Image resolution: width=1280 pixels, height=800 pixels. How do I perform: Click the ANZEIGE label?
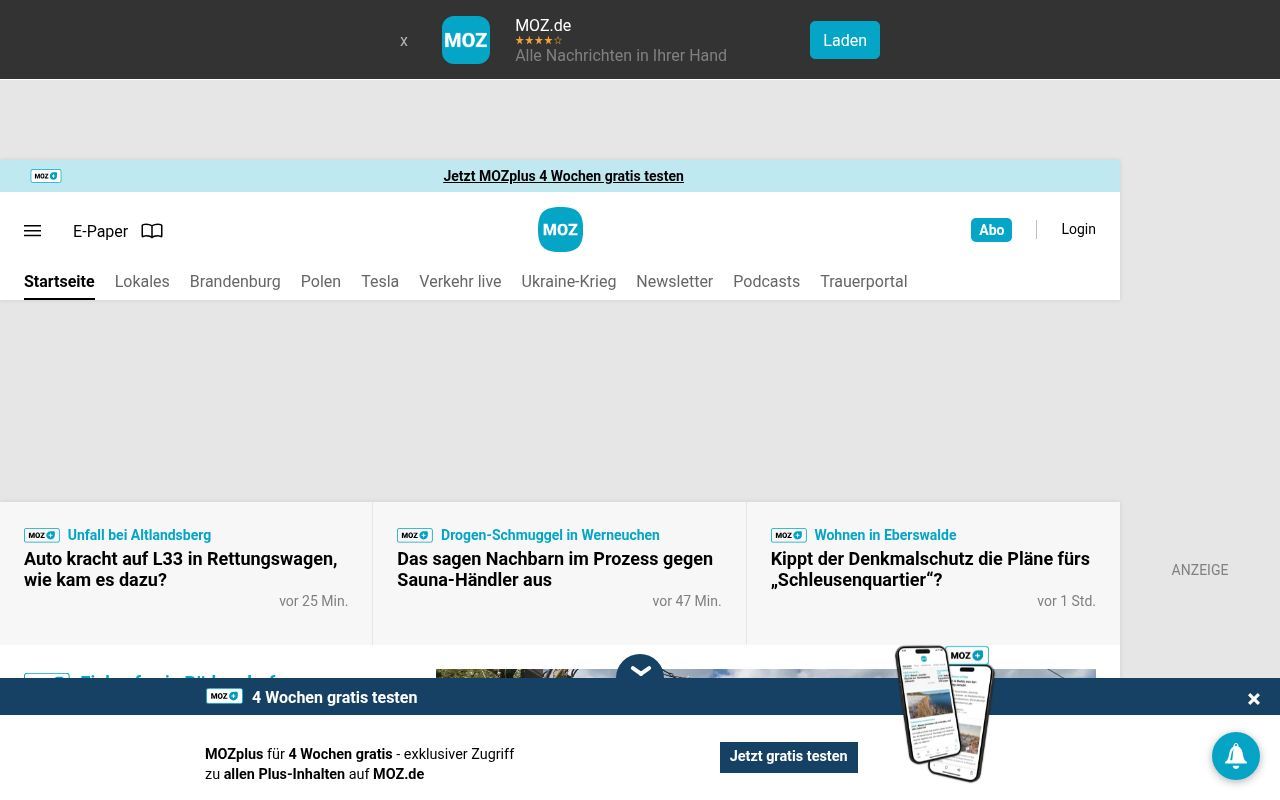tap(1200, 570)
